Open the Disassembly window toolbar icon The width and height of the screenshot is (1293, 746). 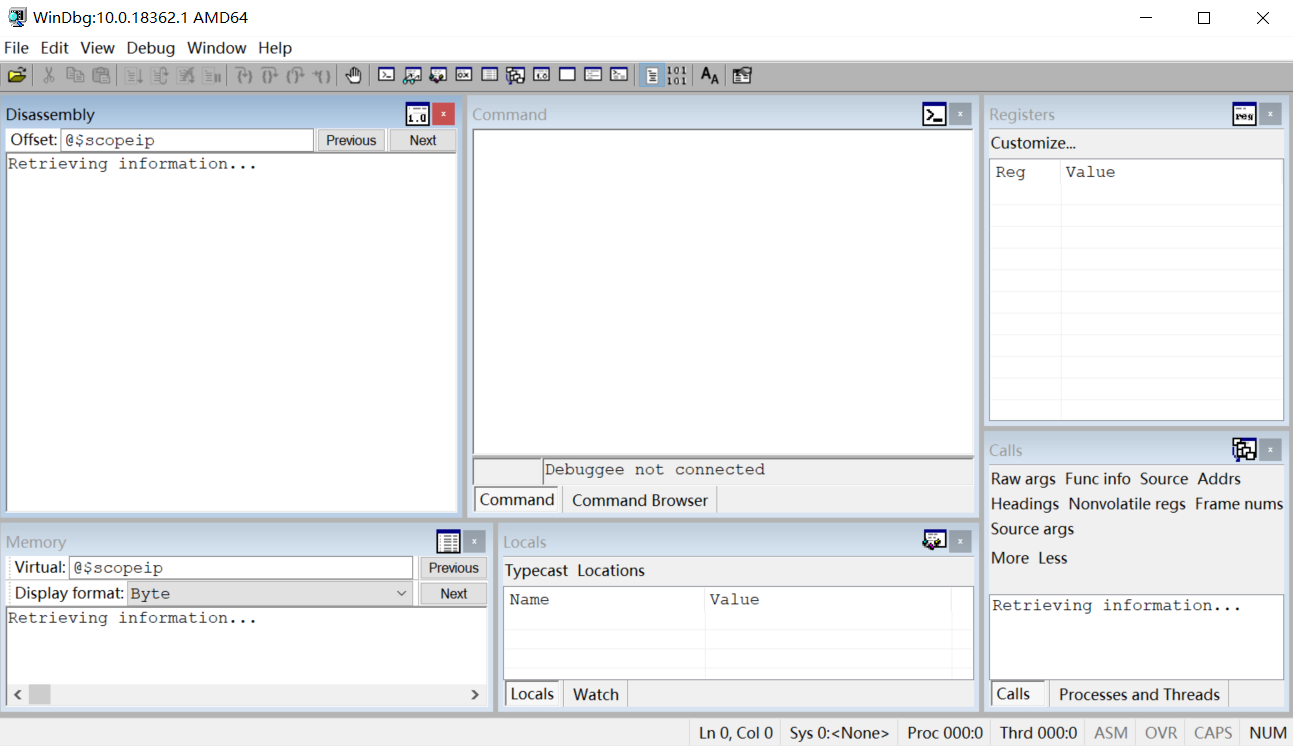(541, 75)
